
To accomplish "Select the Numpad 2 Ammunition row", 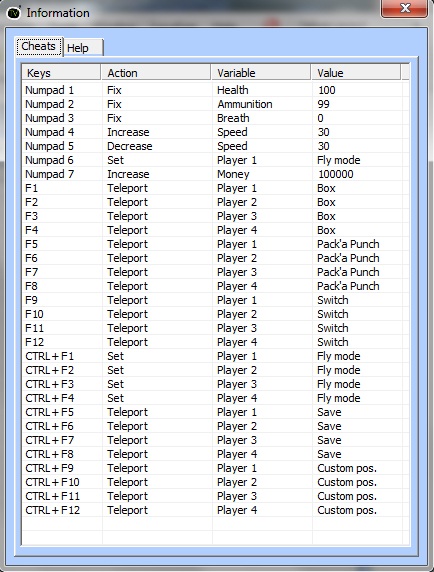I will pos(216,104).
